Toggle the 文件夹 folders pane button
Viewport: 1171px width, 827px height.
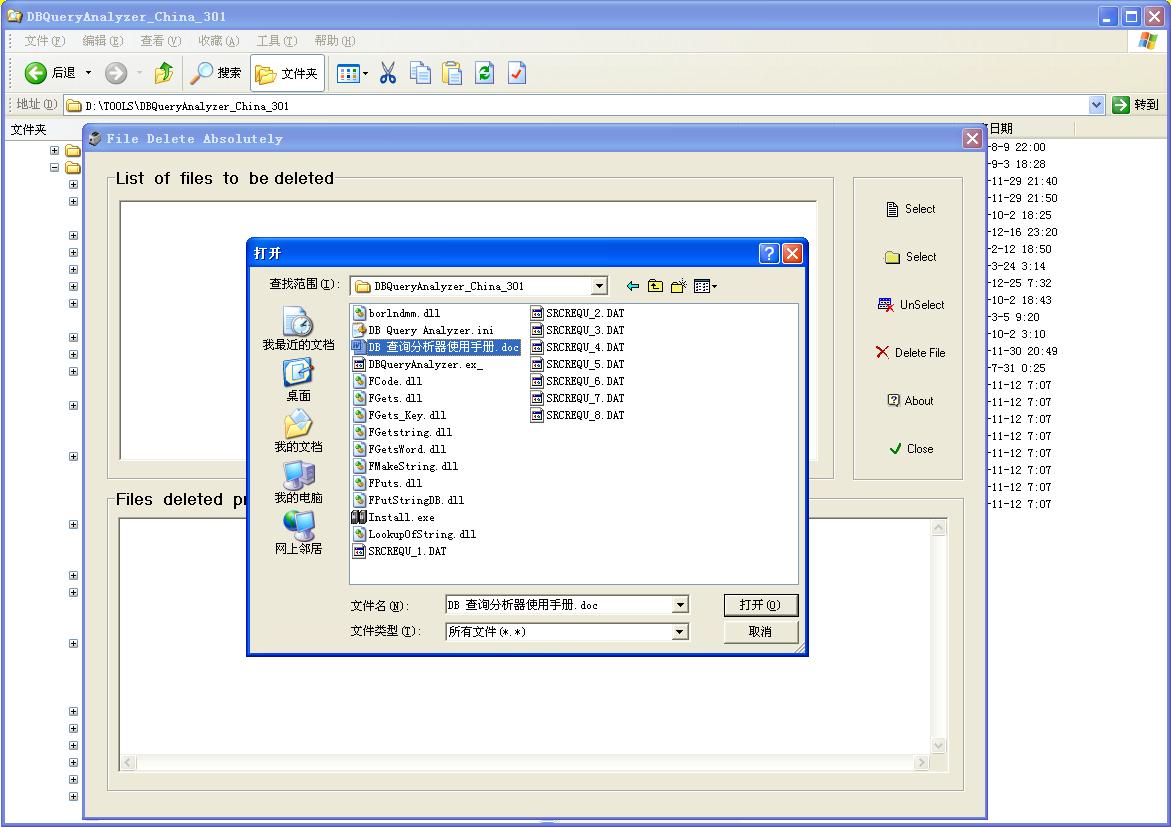[x=287, y=72]
